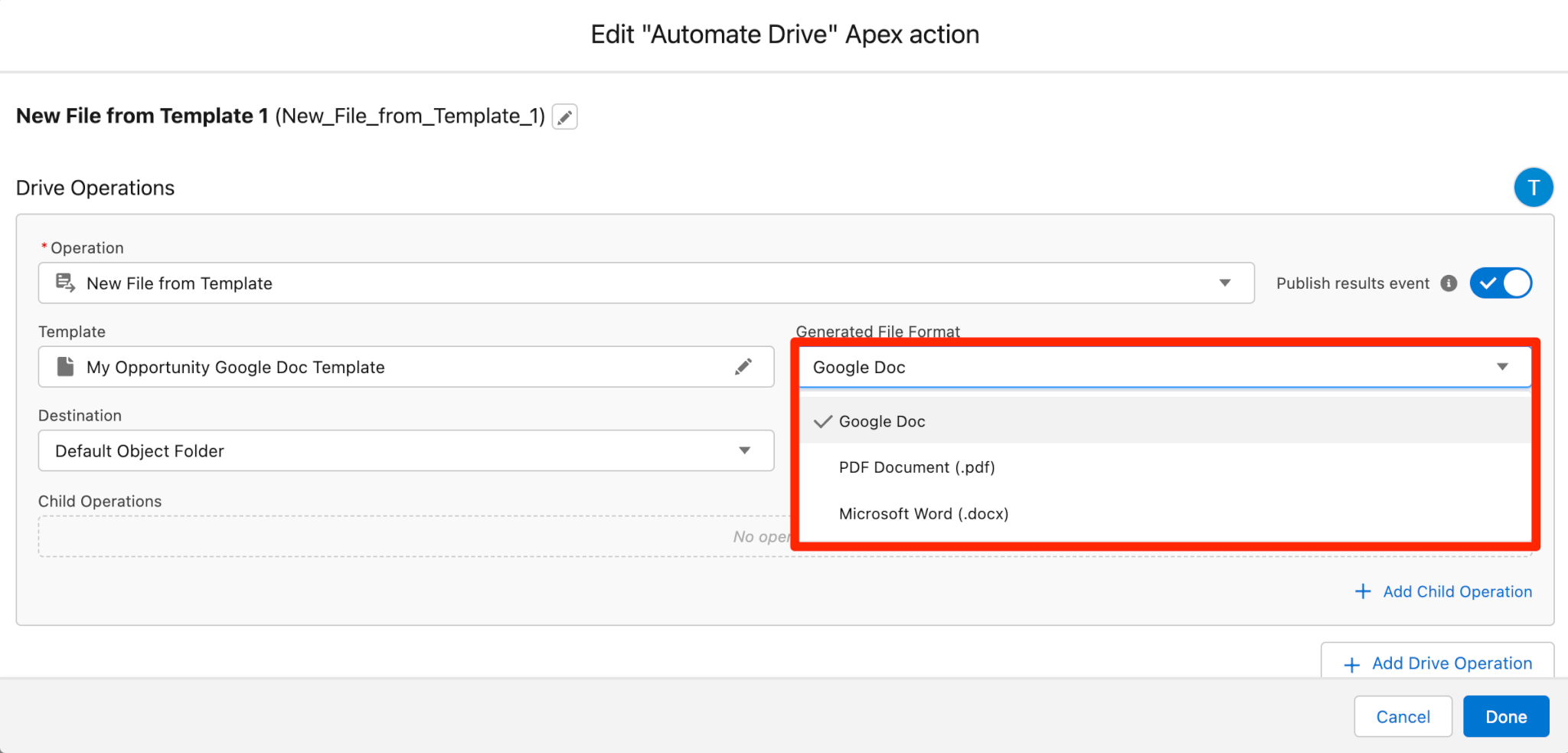
Task: Choose PDF Document (.pdf) format
Action: click(1165, 467)
